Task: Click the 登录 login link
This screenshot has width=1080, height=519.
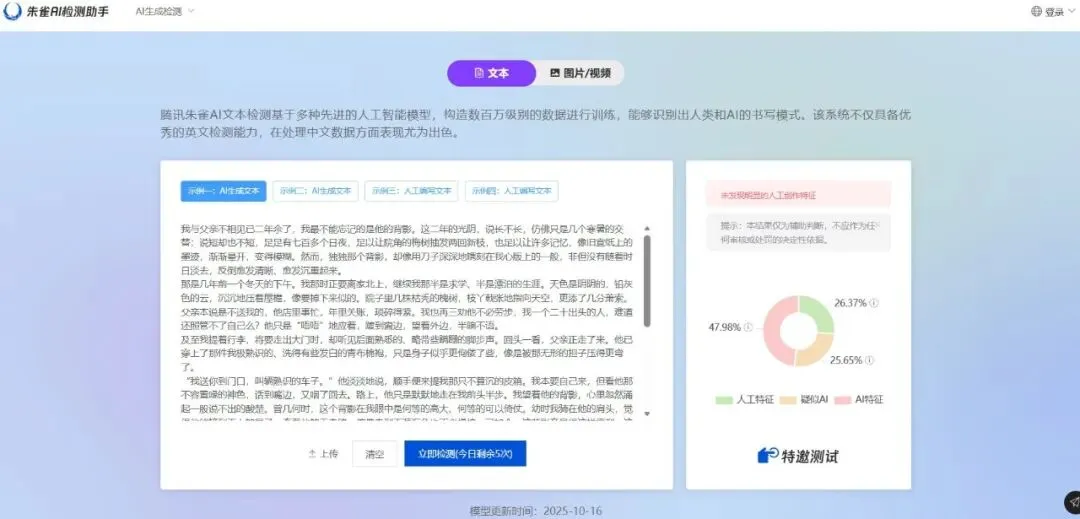Action: tap(1055, 12)
